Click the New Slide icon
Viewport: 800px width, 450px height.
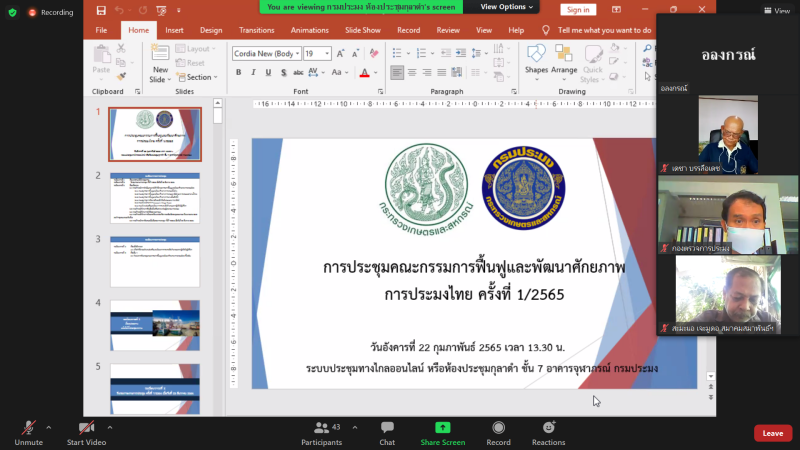pyautogui.click(x=160, y=53)
